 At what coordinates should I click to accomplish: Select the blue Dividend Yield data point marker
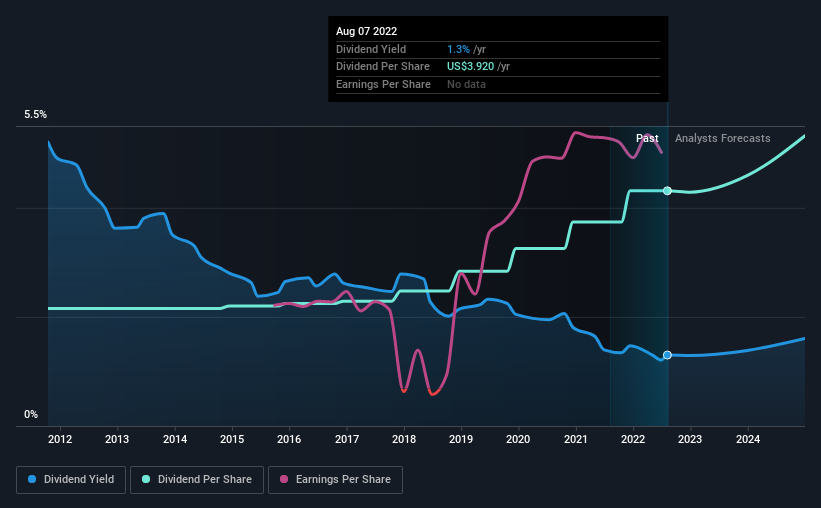[667, 355]
